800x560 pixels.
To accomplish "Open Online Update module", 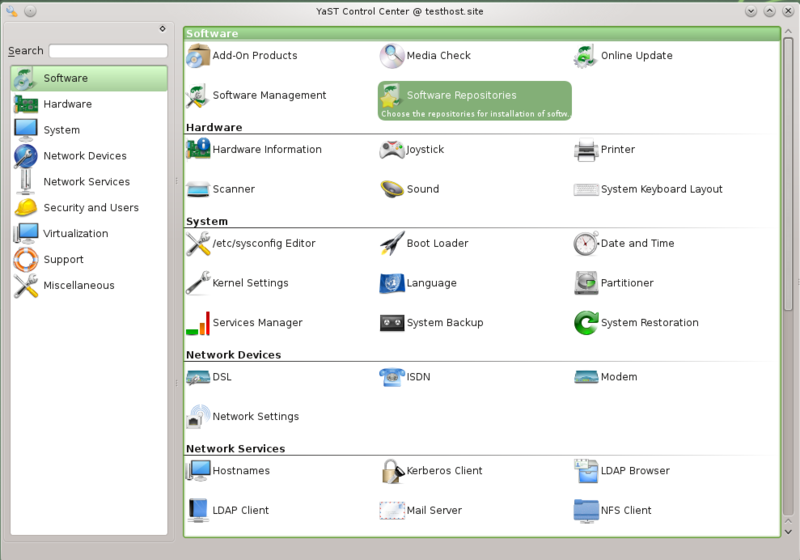I will tap(623, 56).
